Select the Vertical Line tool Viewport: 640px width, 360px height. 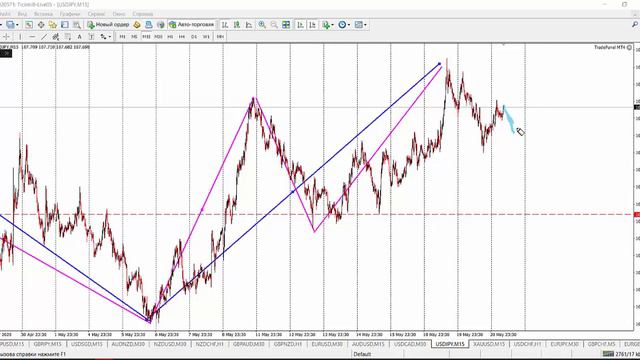(x=20, y=37)
